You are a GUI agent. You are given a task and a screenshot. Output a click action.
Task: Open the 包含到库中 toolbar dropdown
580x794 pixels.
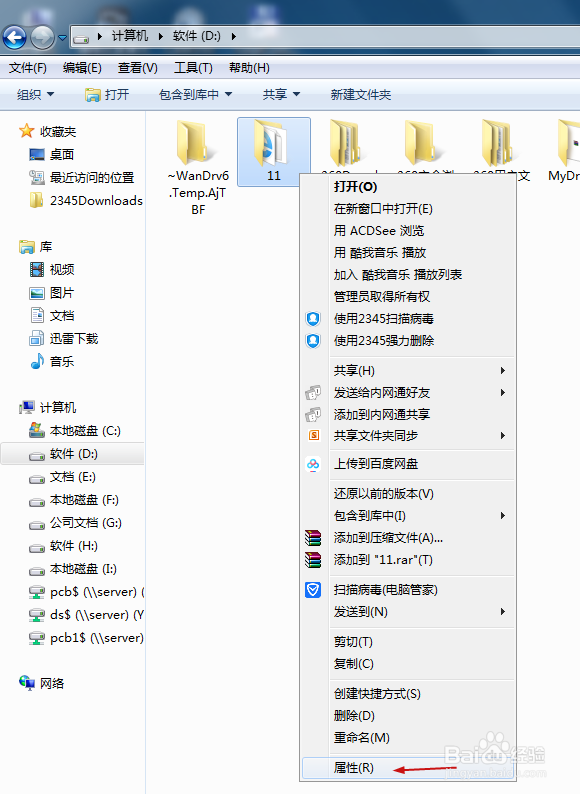(195, 94)
